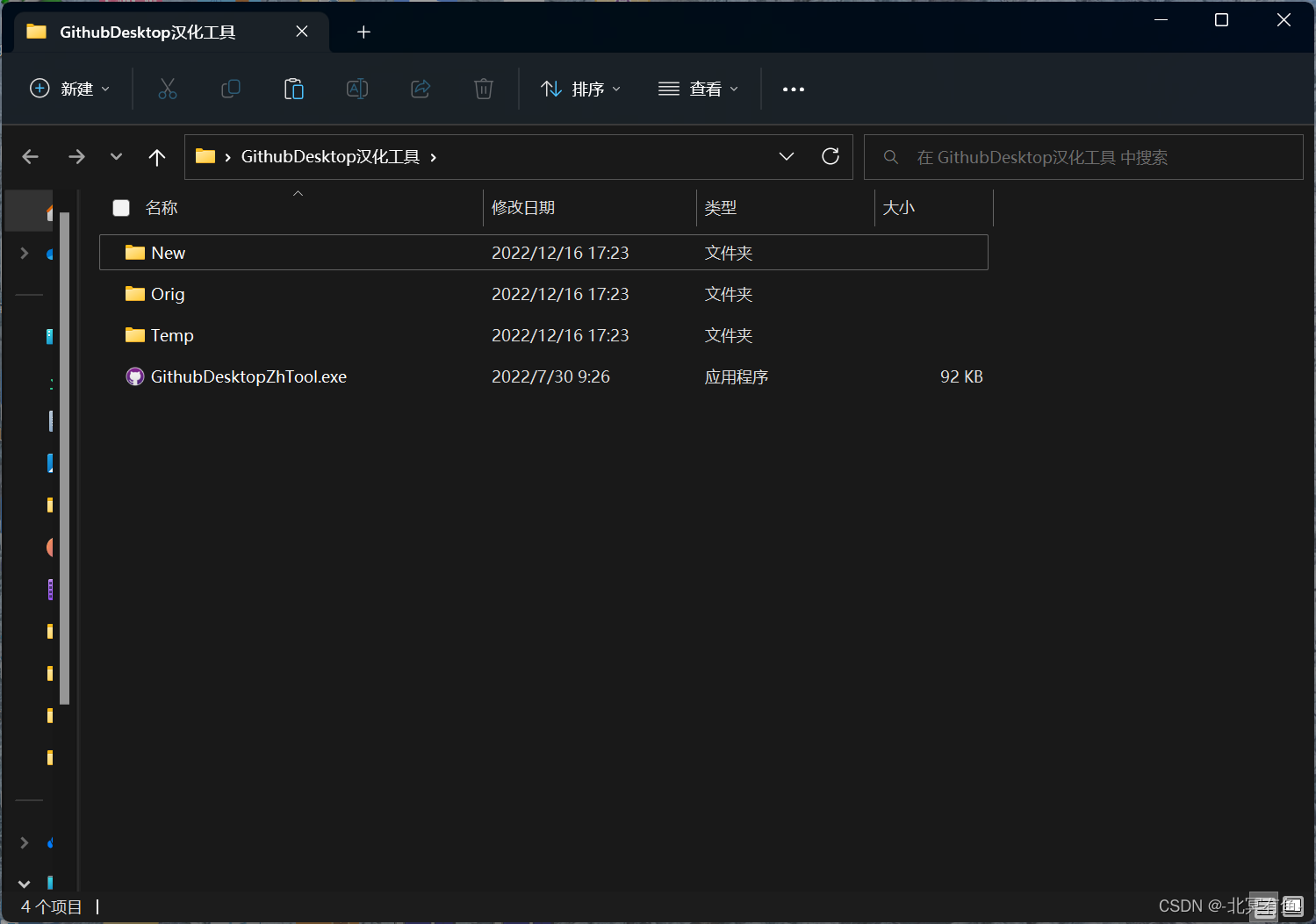Collapse the bottom navigation pane item
This screenshot has width=1316, height=924.
(x=25, y=884)
